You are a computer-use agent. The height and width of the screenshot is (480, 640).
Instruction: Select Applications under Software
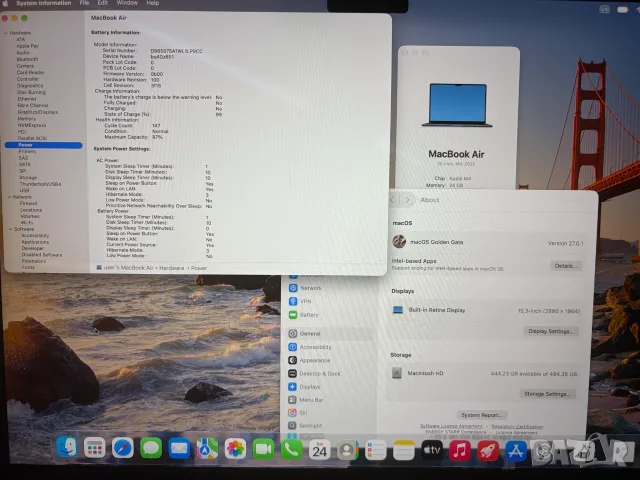[35, 242]
